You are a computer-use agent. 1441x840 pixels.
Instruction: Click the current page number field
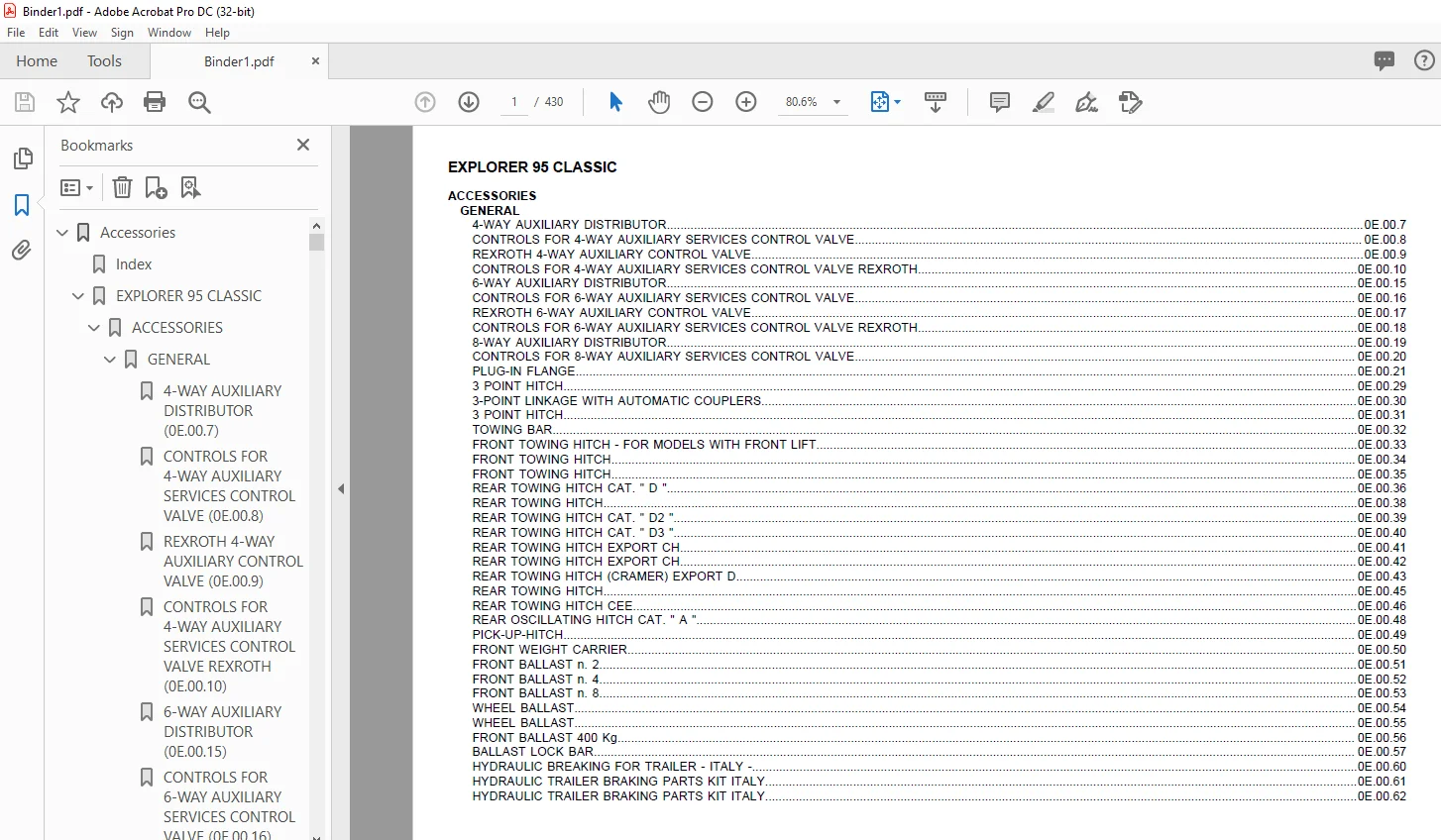(x=513, y=102)
